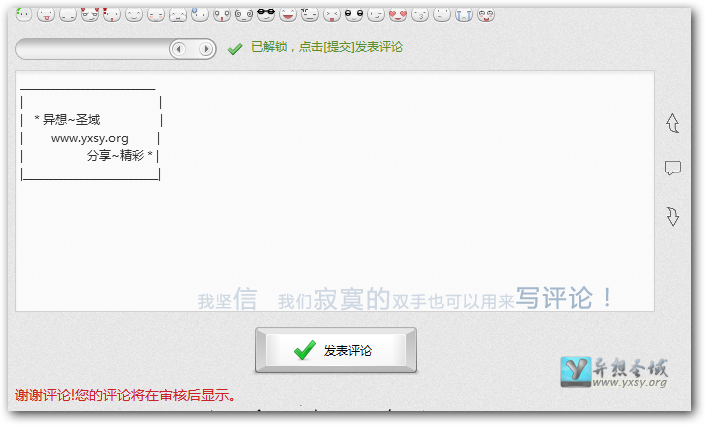Click the up arrow icon beside comment box
The width and height of the screenshot is (705, 425).
[x=673, y=122]
